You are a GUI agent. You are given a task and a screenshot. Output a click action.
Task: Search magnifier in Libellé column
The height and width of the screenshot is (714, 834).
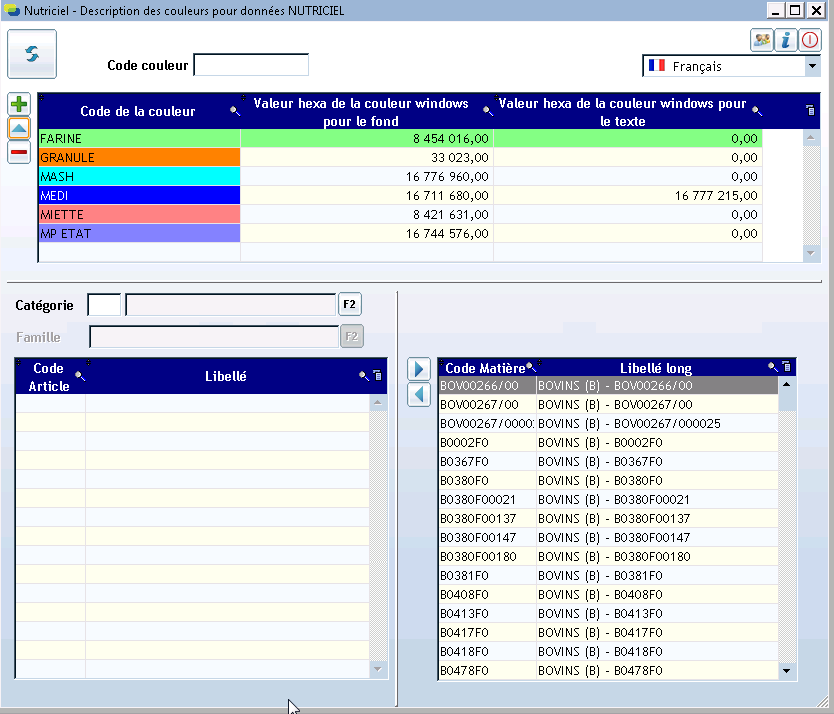pos(363,376)
